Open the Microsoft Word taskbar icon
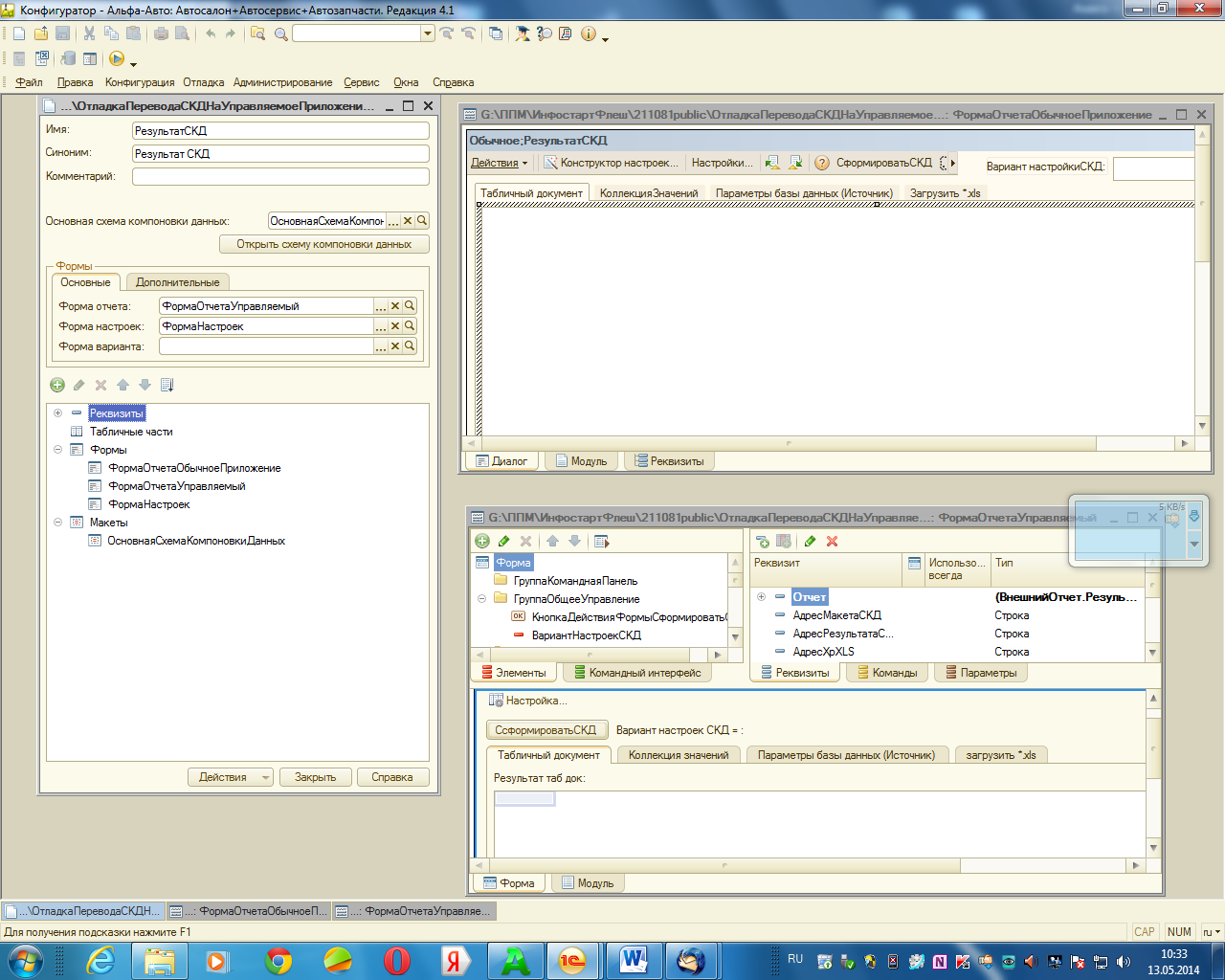Screen dimensions: 1225x980 tap(633, 960)
